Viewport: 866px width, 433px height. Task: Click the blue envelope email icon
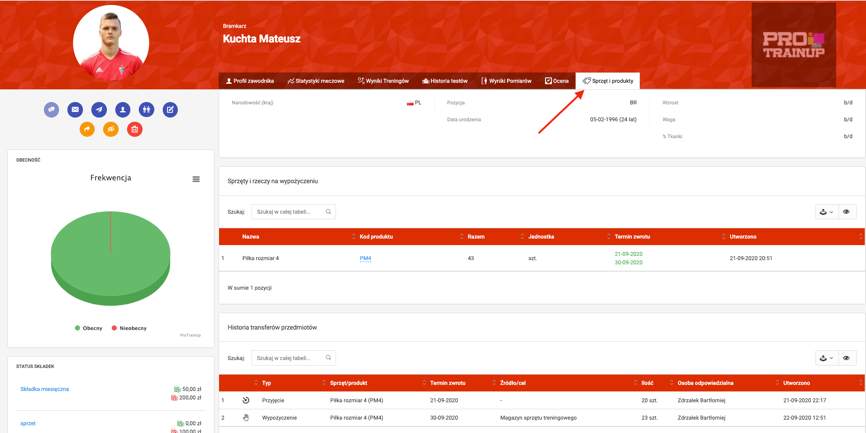pos(75,110)
